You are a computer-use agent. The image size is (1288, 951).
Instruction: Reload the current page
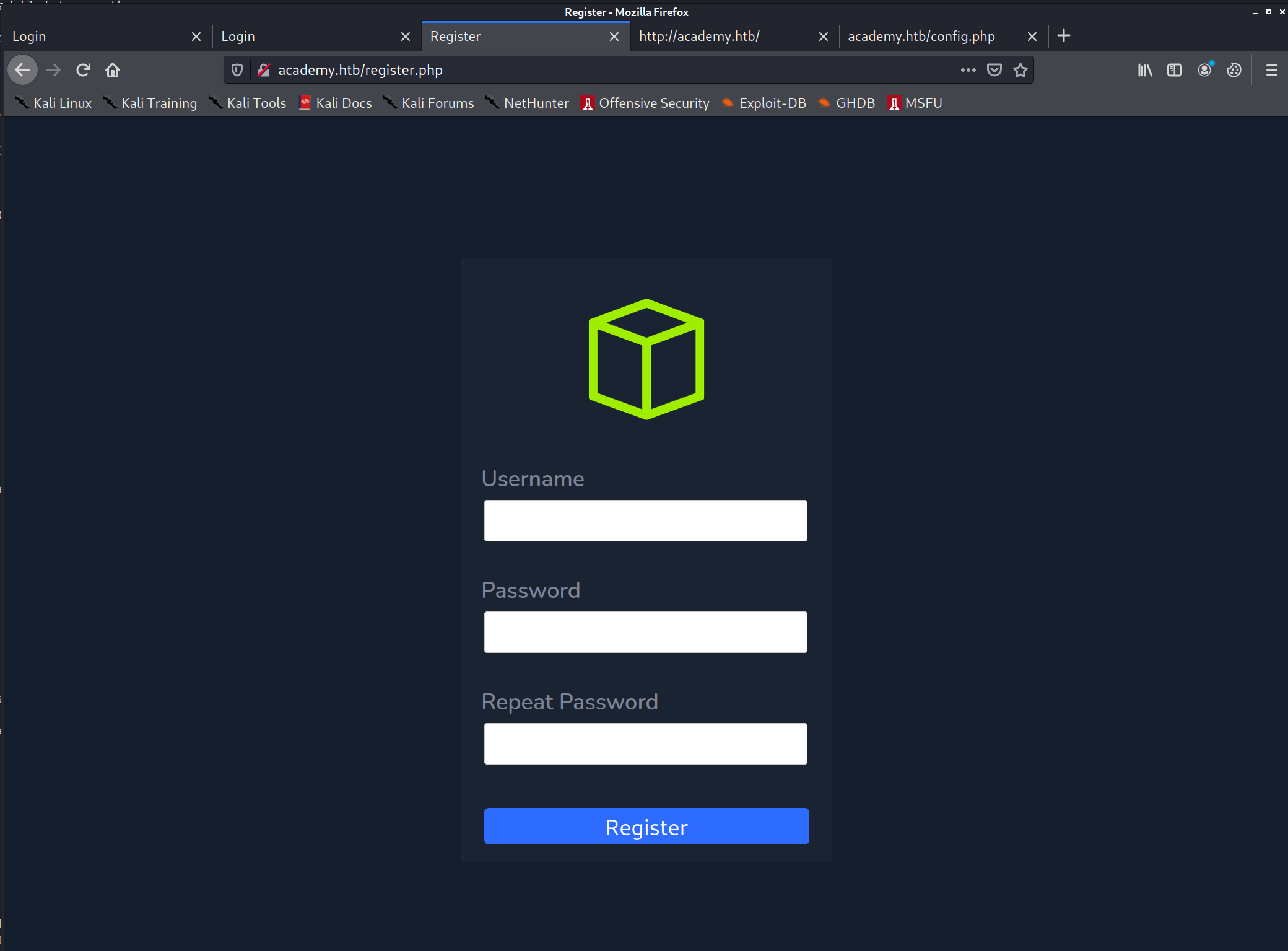[83, 70]
